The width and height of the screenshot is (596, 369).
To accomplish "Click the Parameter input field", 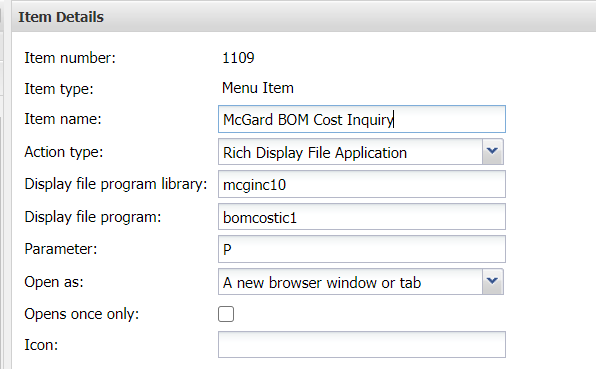I will 361,249.
